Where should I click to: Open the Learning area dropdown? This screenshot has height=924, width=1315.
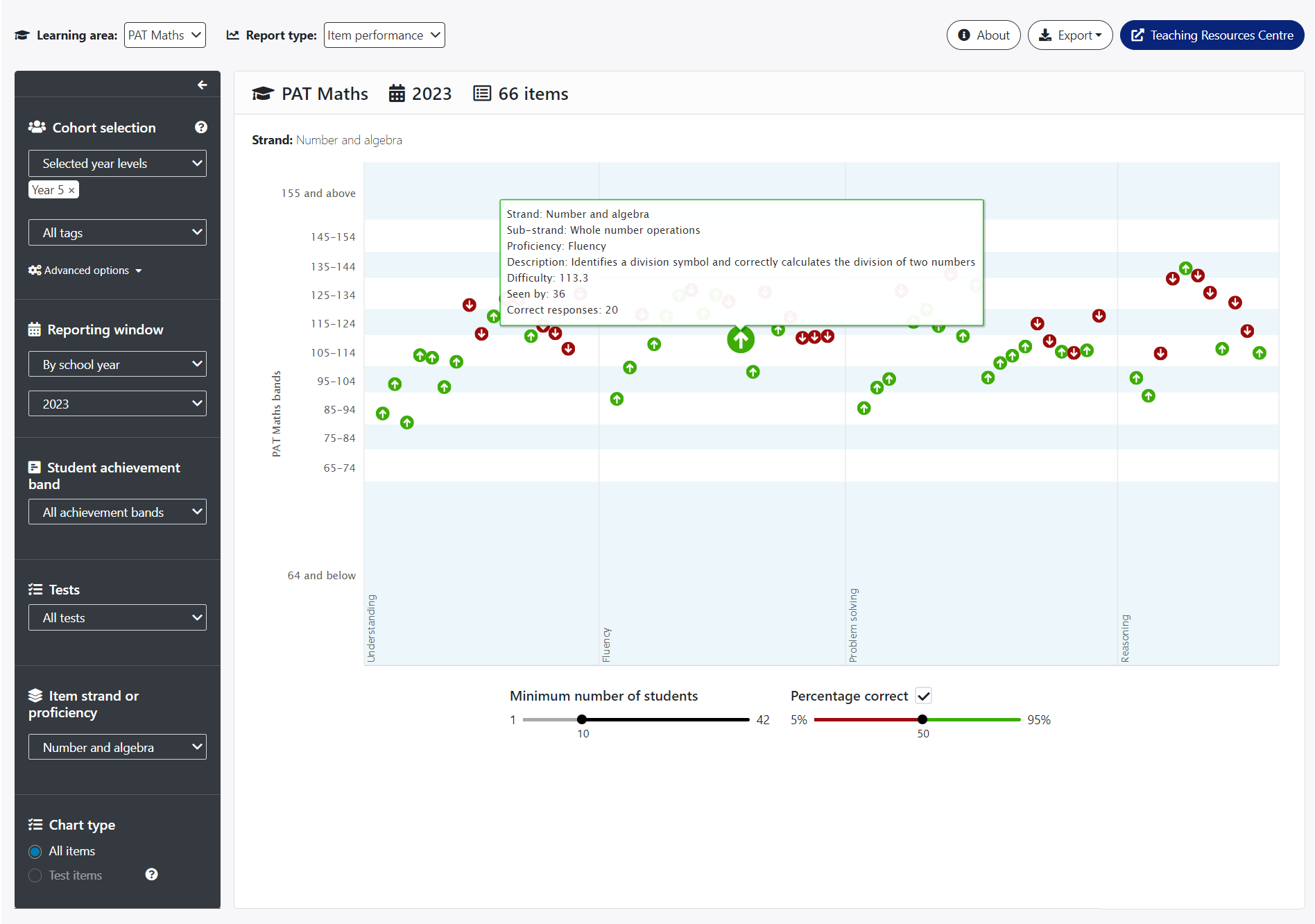tap(165, 35)
